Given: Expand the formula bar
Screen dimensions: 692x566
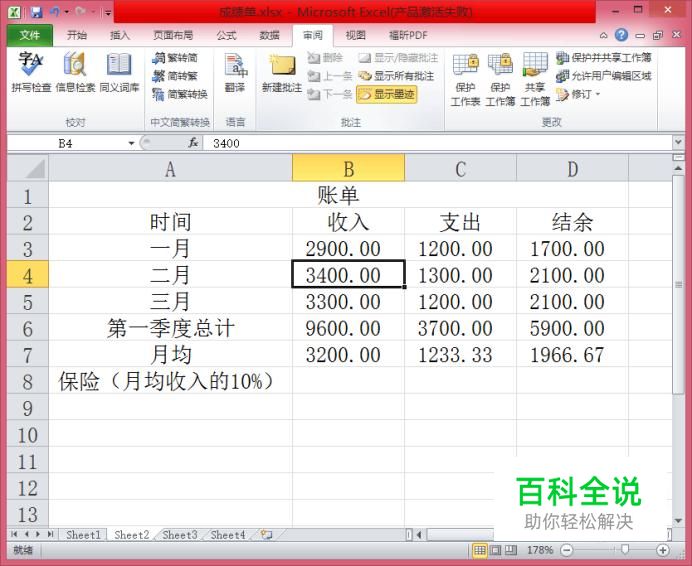Looking at the screenshot, I should coord(678,143).
